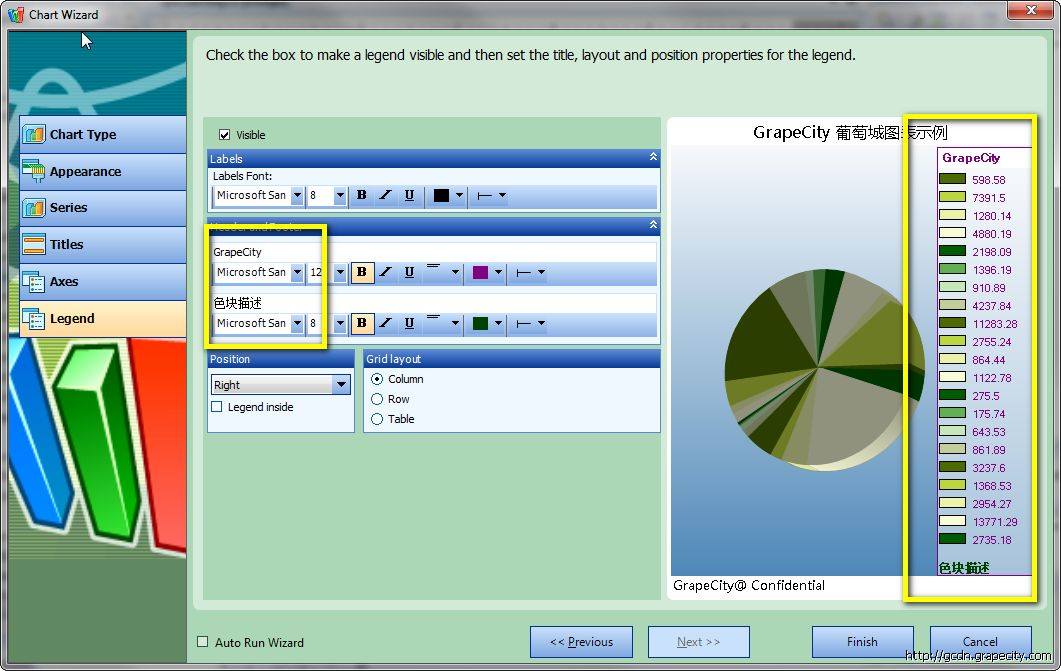1061x671 pixels.
Task: Click the bold icon in the 色块描述 footer row
Action: pos(362,323)
